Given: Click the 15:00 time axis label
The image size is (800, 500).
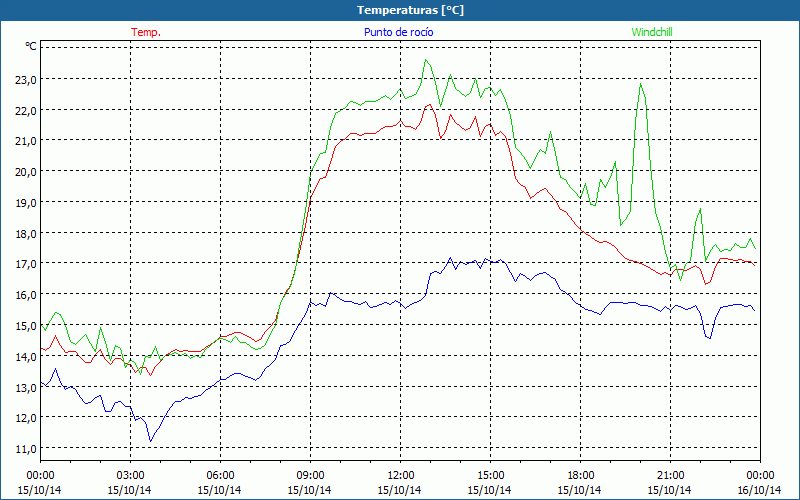Looking at the screenshot, I should [490, 476].
